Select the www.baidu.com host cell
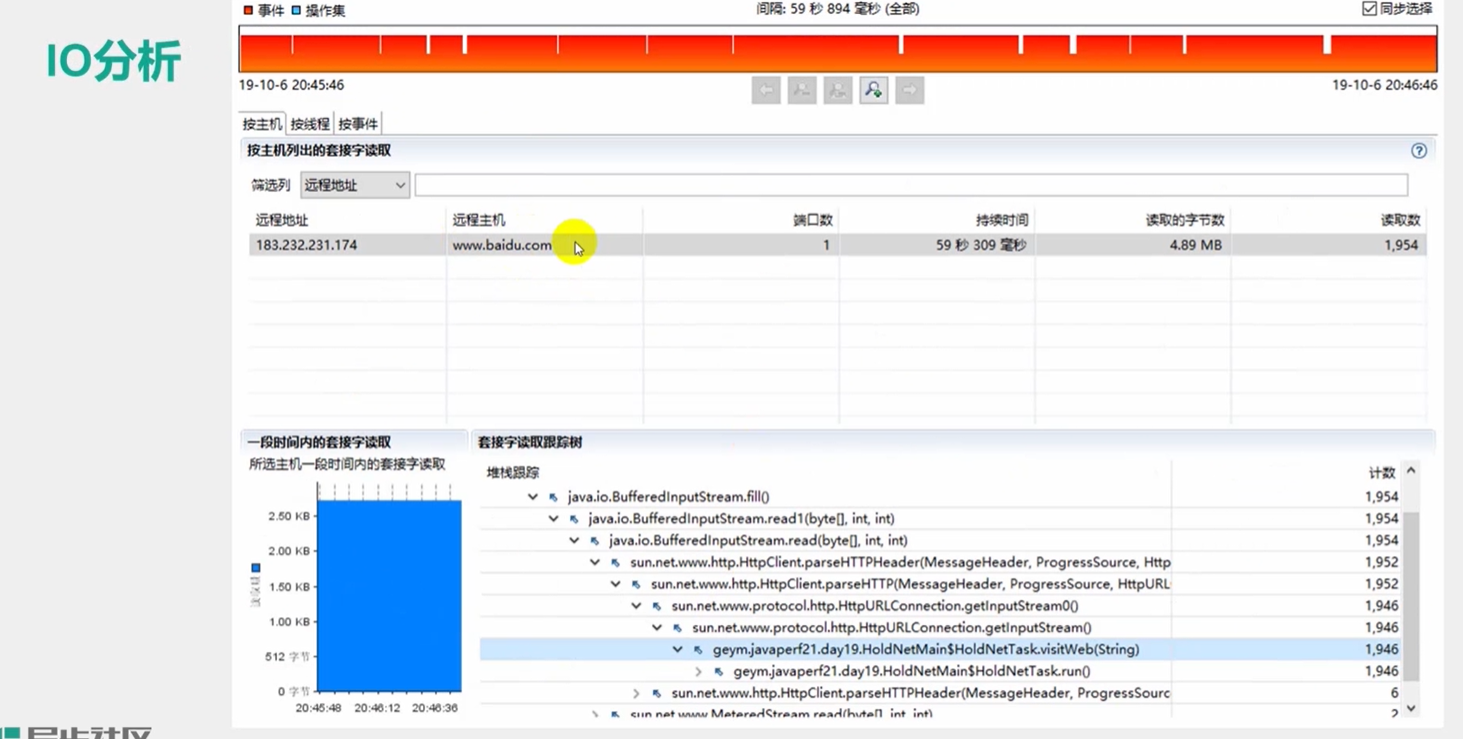The image size is (1463, 739). (502, 245)
